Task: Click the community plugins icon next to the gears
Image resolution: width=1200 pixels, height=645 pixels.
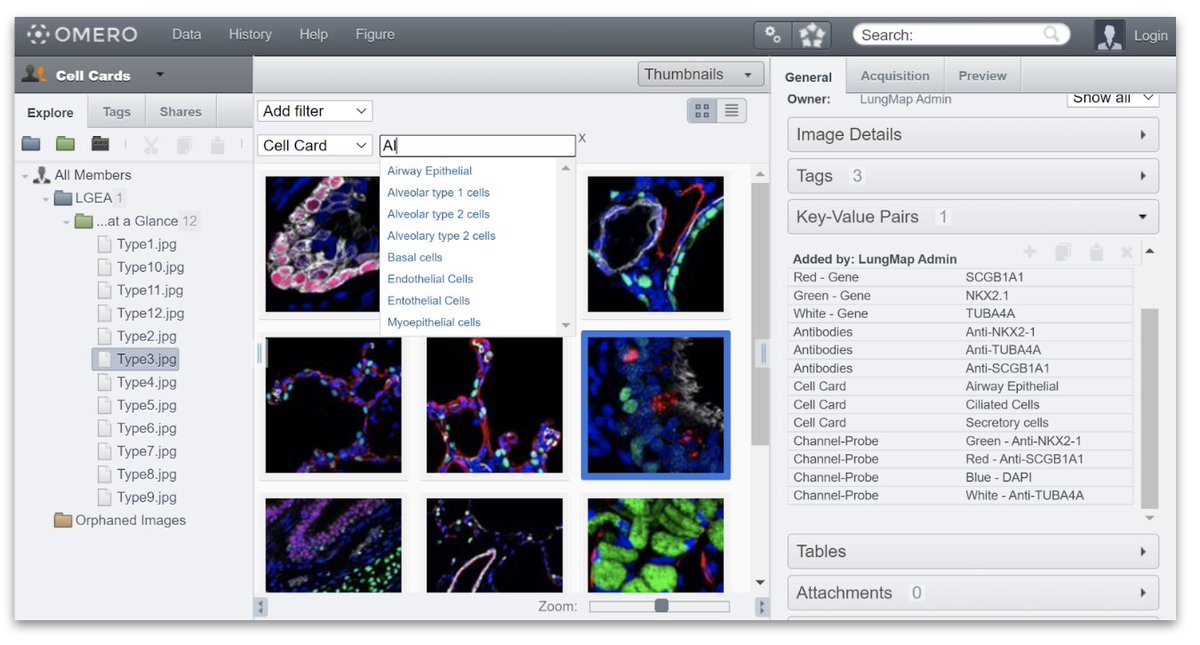Action: tap(812, 34)
